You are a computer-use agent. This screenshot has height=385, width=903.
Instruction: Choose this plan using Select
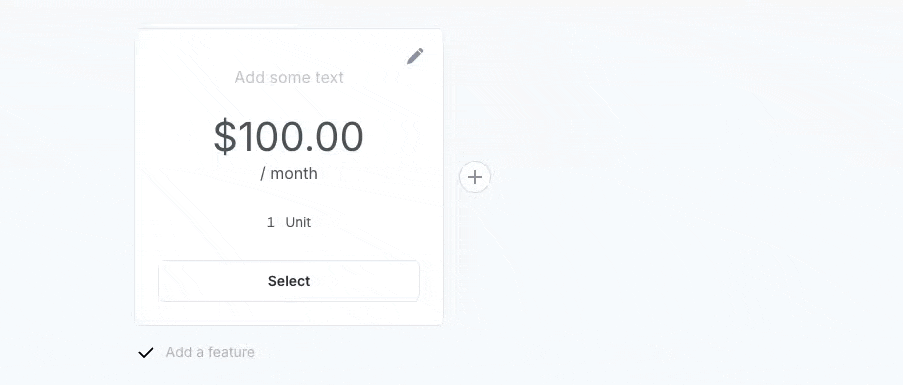(x=289, y=281)
